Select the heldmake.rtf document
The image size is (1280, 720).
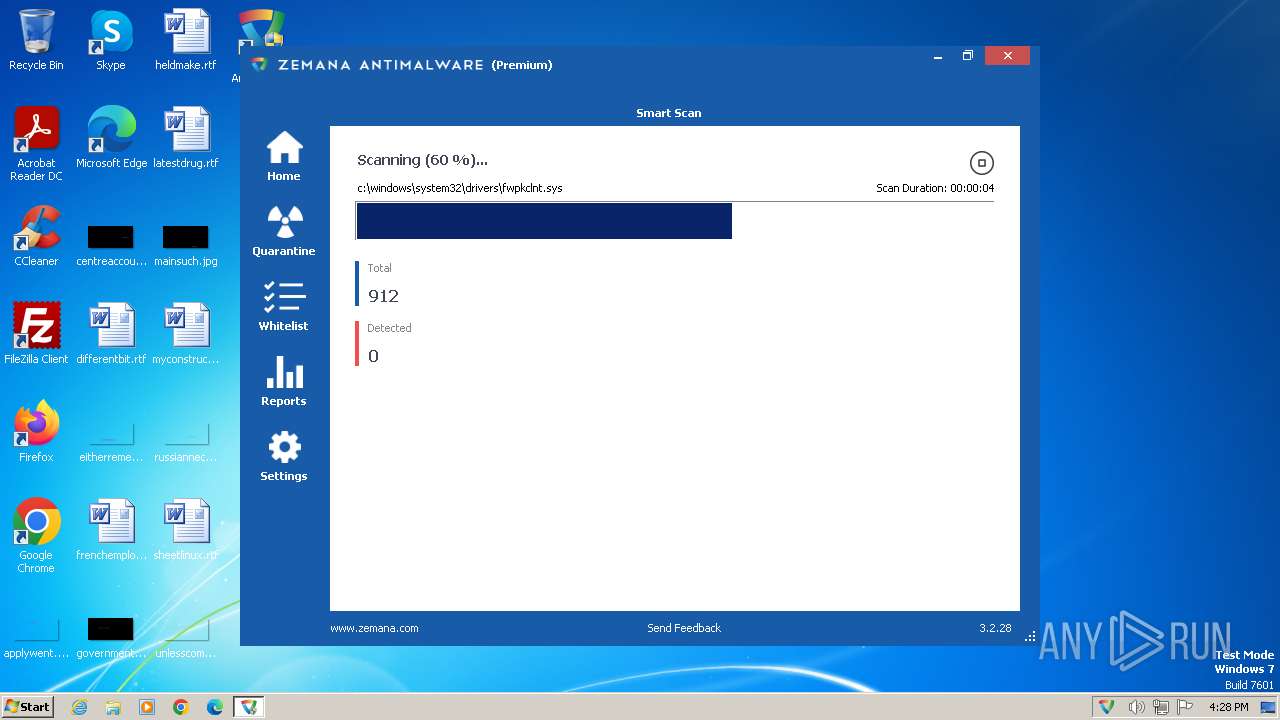[x=186, y=41]
